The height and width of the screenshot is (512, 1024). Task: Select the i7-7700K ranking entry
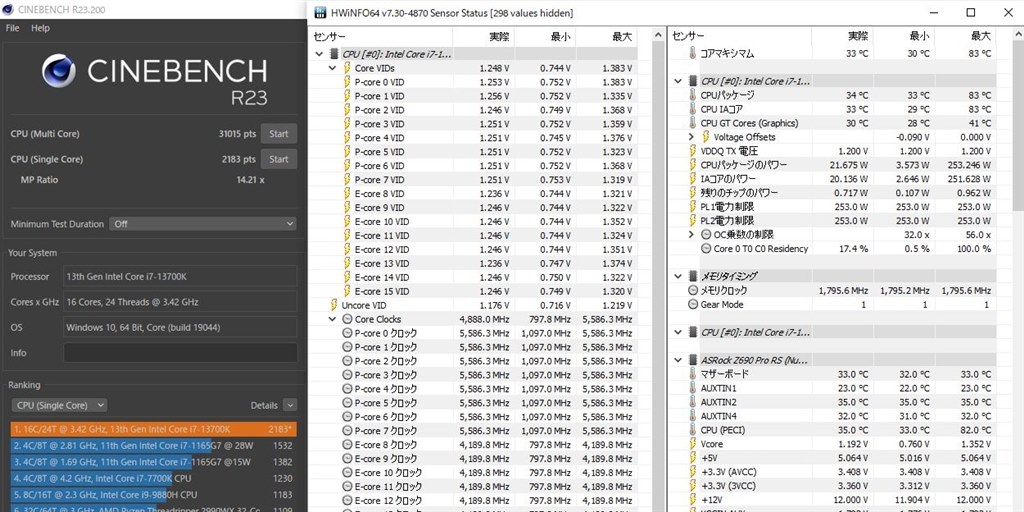coord(153,478)
